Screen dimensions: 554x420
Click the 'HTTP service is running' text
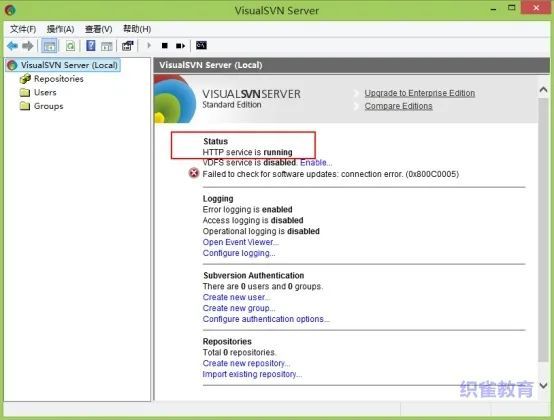tap(247, 152)
